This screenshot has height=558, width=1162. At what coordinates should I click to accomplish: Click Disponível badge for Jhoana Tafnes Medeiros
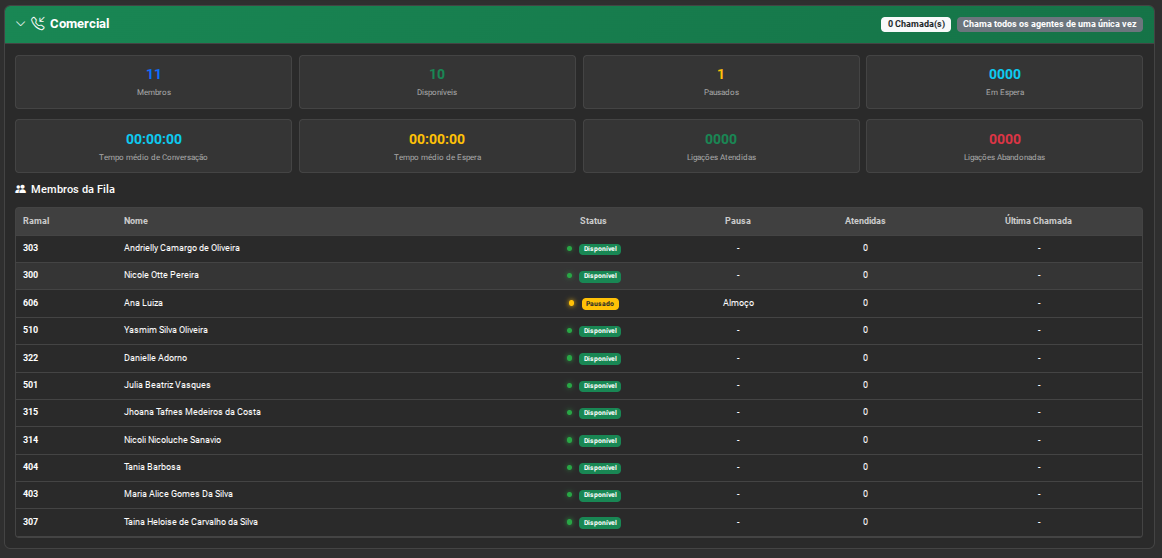point(600,413)
